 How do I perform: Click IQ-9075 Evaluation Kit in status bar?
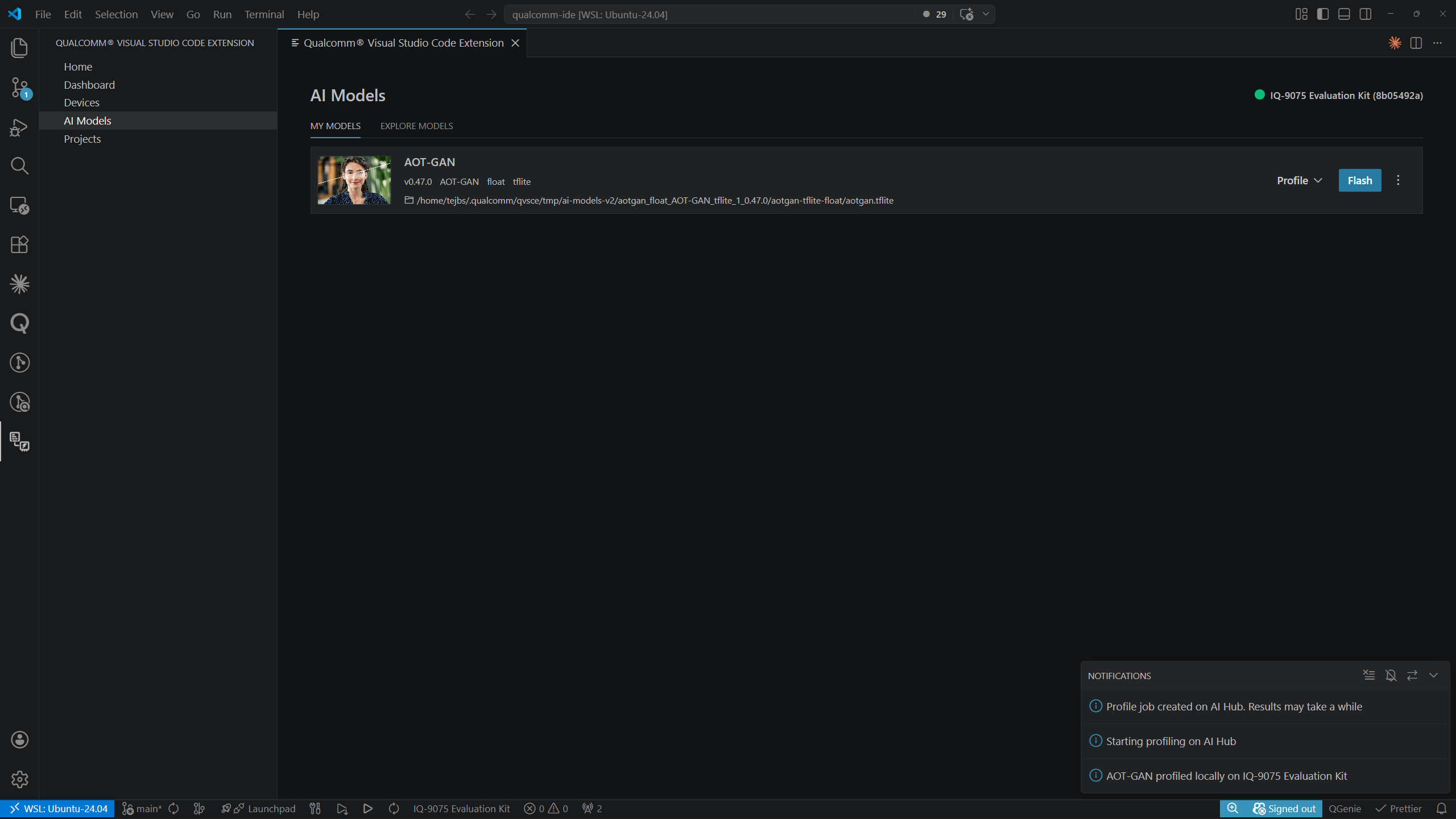pyautogui.click(x=461, y=808)
